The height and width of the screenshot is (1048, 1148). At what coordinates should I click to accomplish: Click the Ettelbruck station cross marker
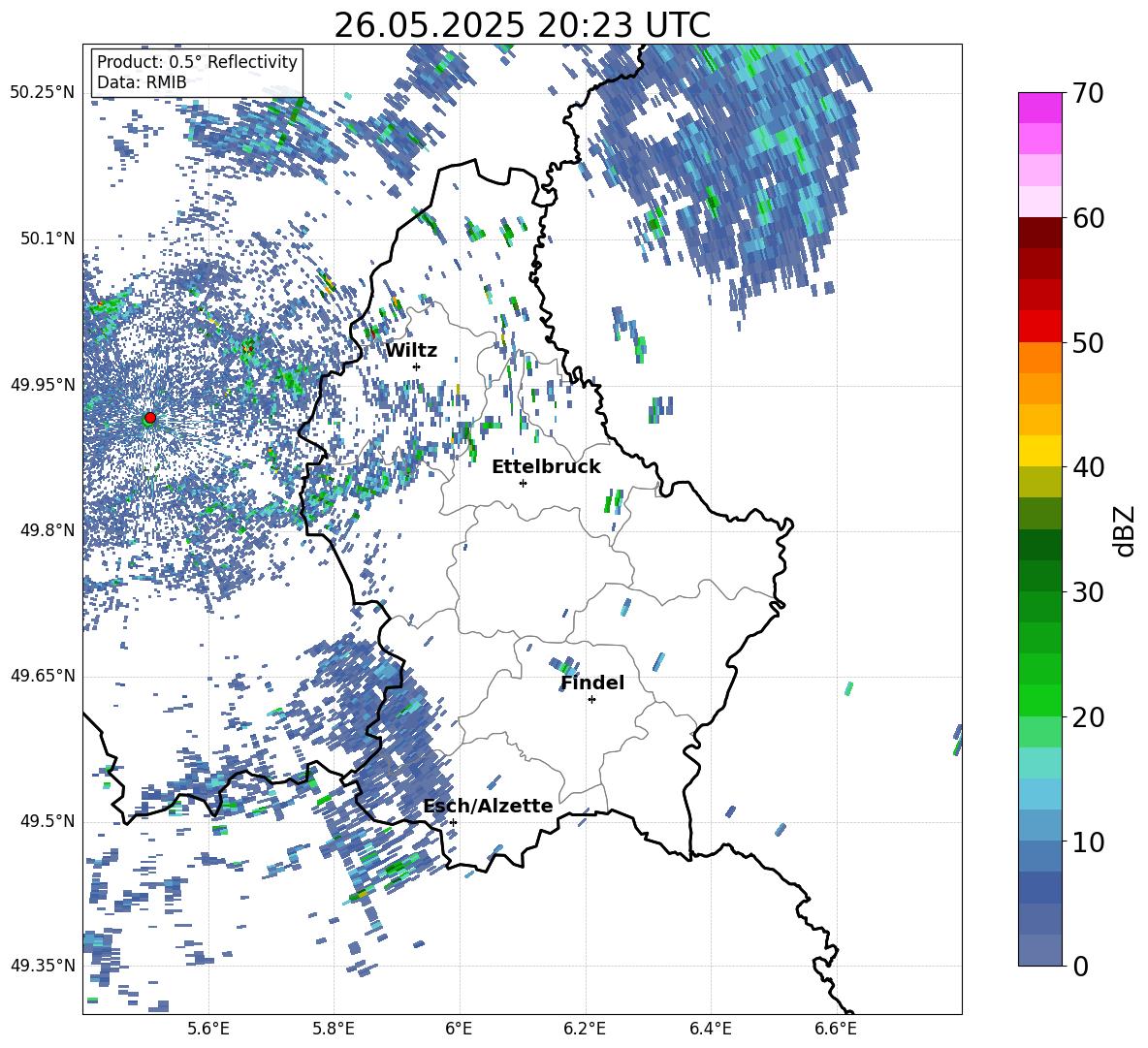[523, 483]
